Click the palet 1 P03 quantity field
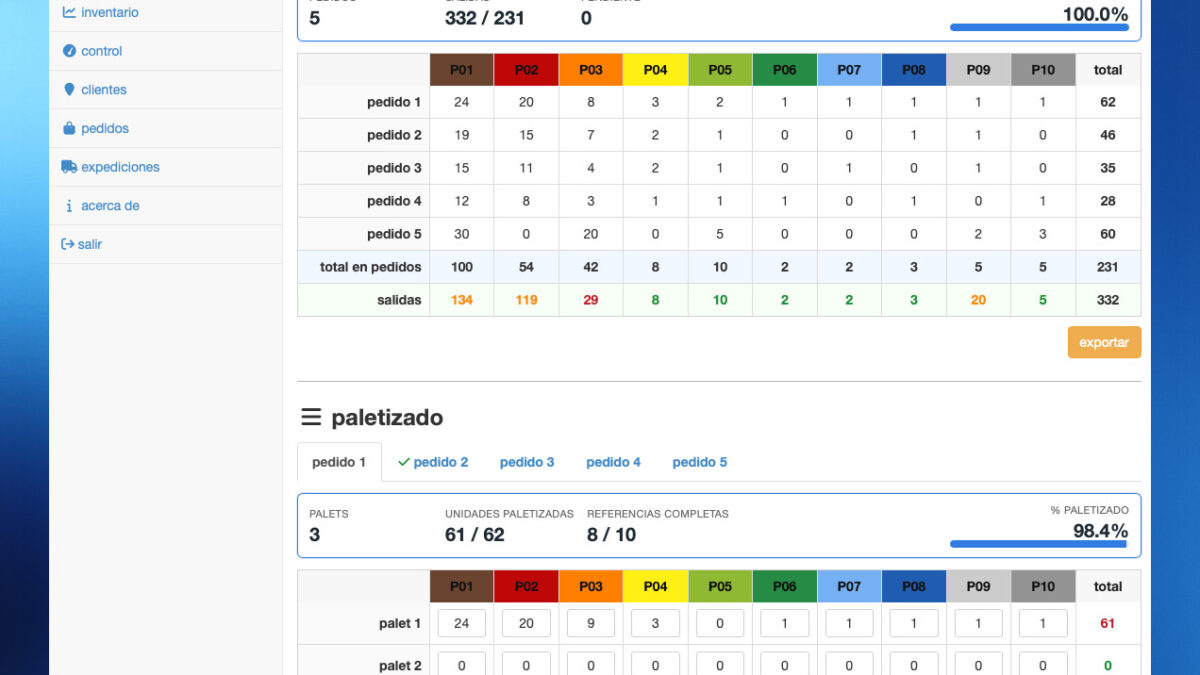This screenshot has width=1200, height=675. (x=591, y=623)
